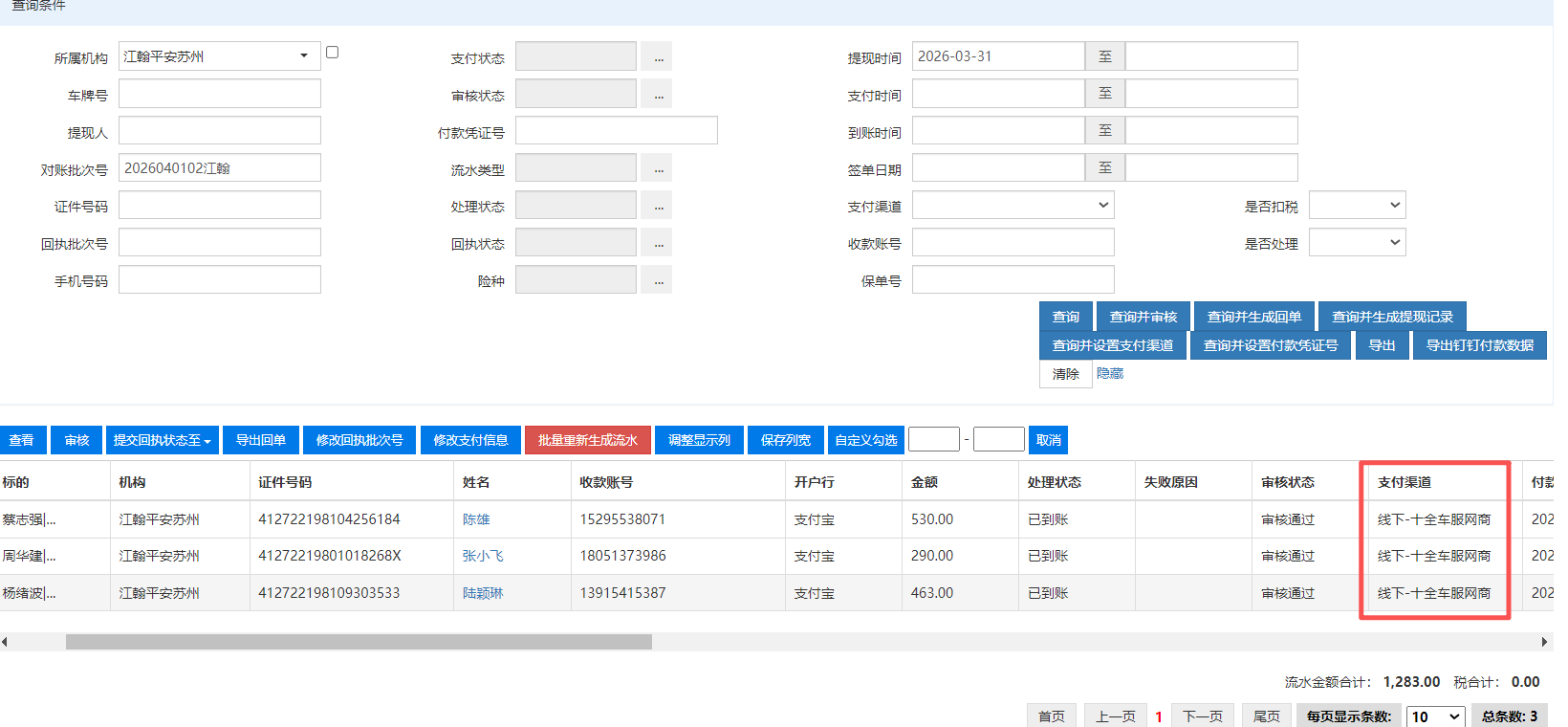Click the 批量重新生成流水 red button
The height and width of the screenshot is (727, 1568).
point(587,440)
